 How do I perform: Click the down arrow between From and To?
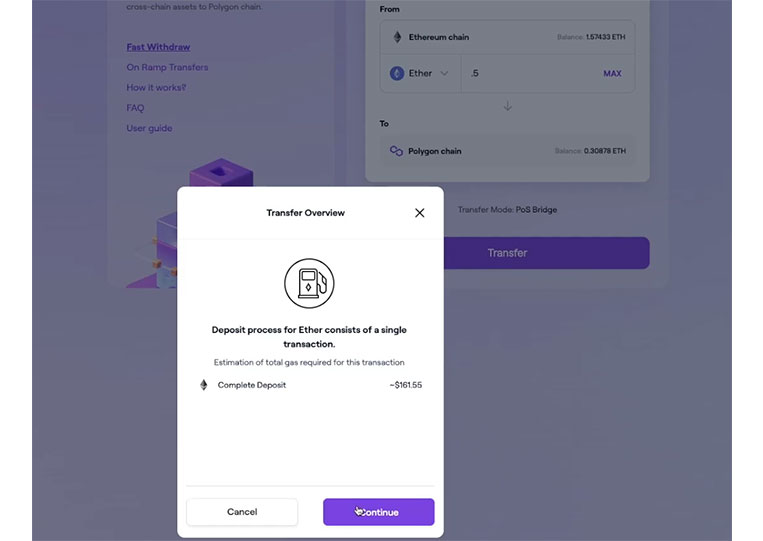coord(508,106)
